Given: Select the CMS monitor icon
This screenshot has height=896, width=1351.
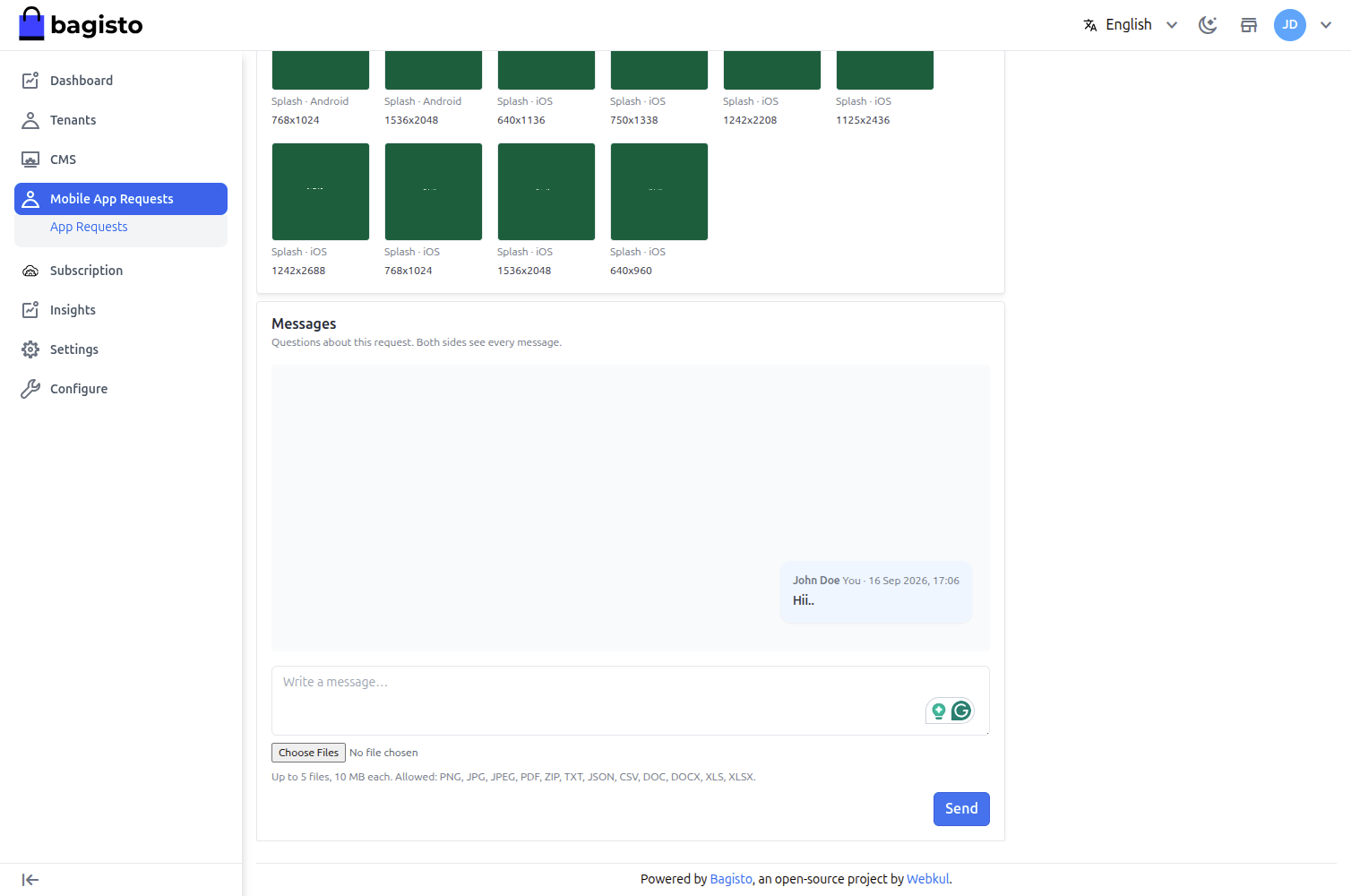Looking at the screenshot, I should 30,159.
